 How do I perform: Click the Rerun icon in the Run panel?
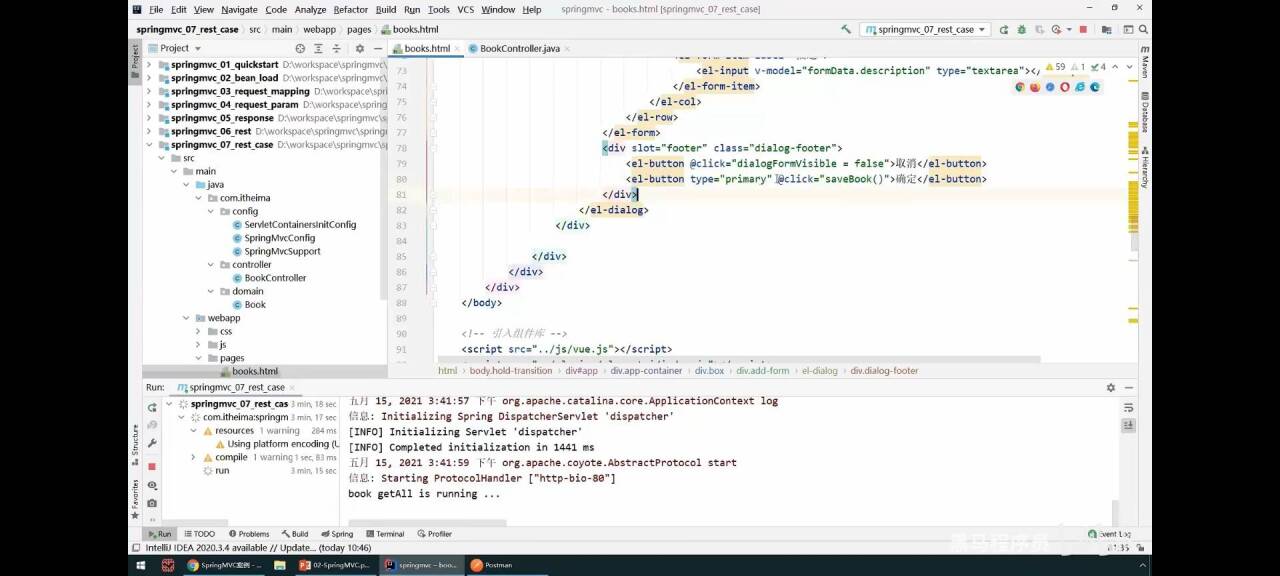152,407
